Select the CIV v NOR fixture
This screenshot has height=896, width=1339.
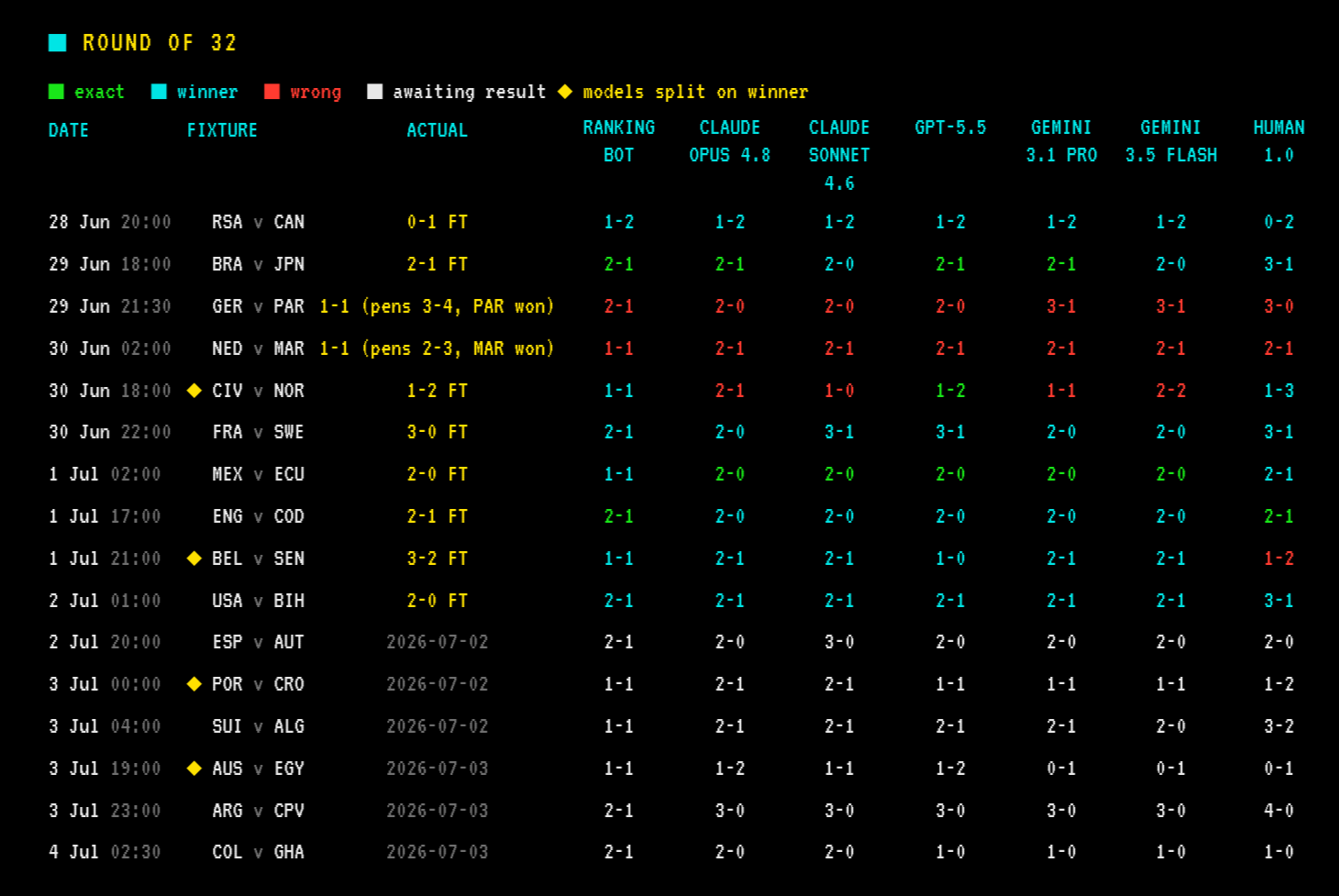(x=258, y=391)
